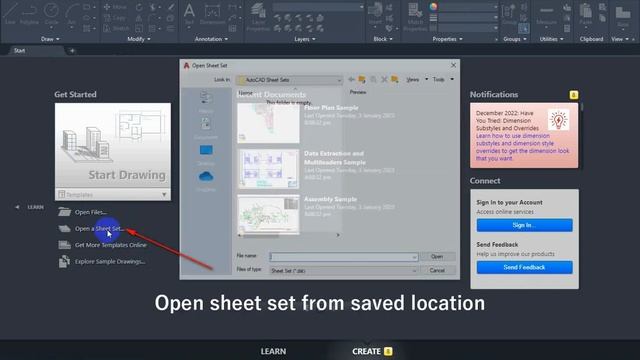Viewport: 640px width, 360px height.
Task: Click the File name input field
Action: (x=344, y=257)
